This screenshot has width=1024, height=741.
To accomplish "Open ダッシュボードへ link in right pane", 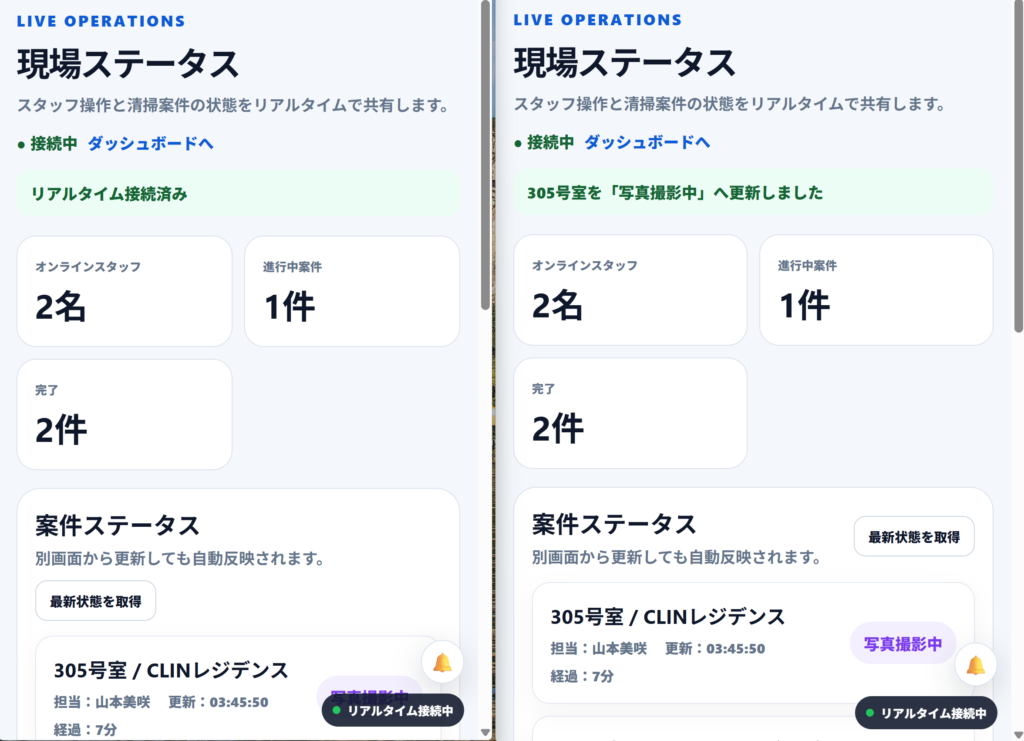I will click(647, 142).
